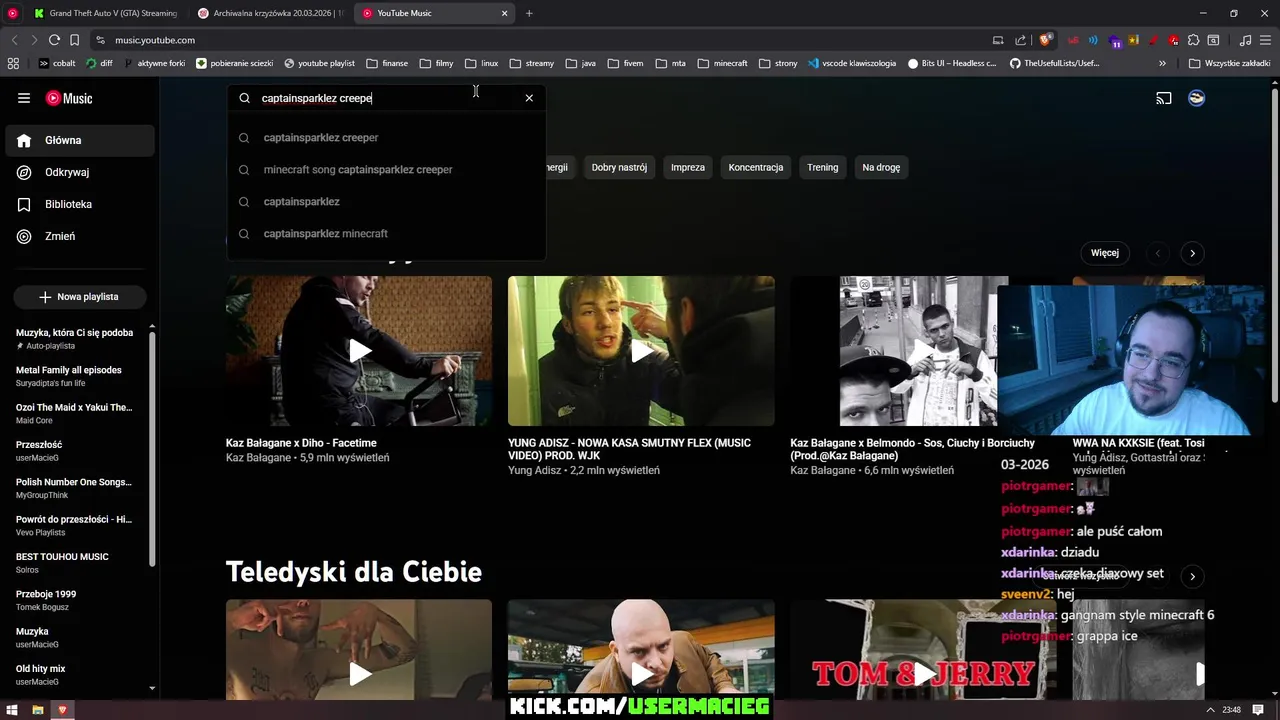Image resolution: width=1280 pixels, height=720 pixels.
Task: Open the bookmarks bar apps grid icon
Action: 13,63
